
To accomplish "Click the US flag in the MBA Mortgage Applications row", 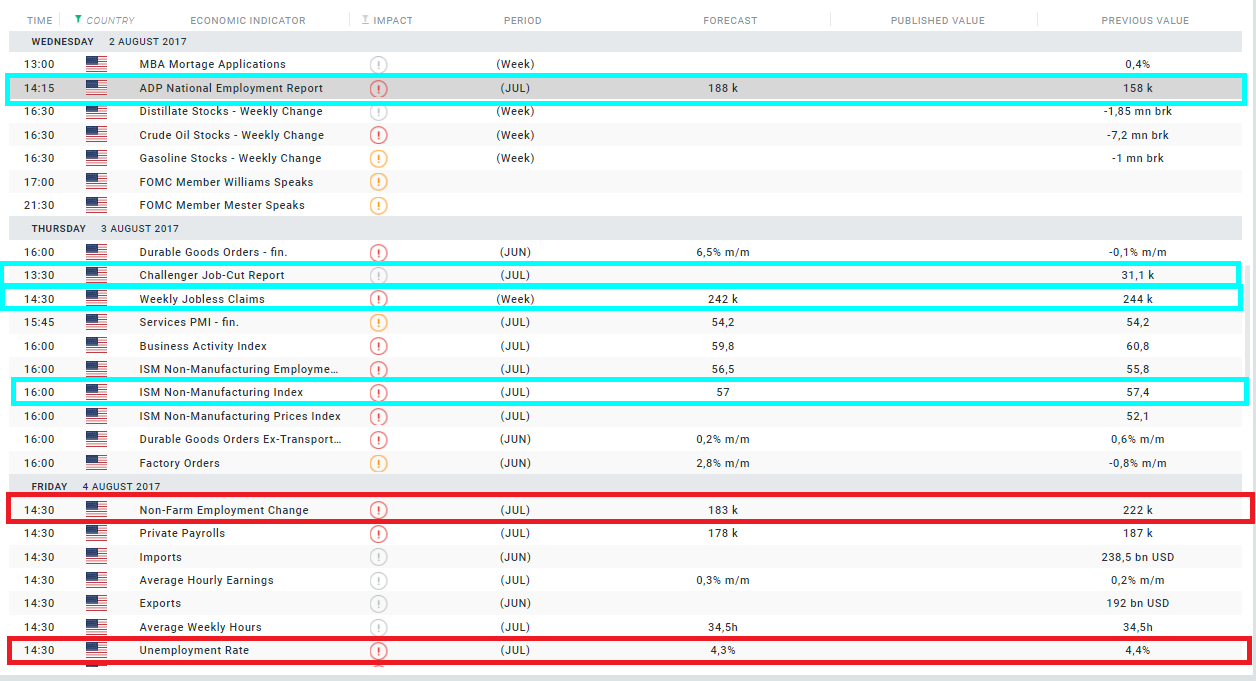I will click(x=96, y=64).
